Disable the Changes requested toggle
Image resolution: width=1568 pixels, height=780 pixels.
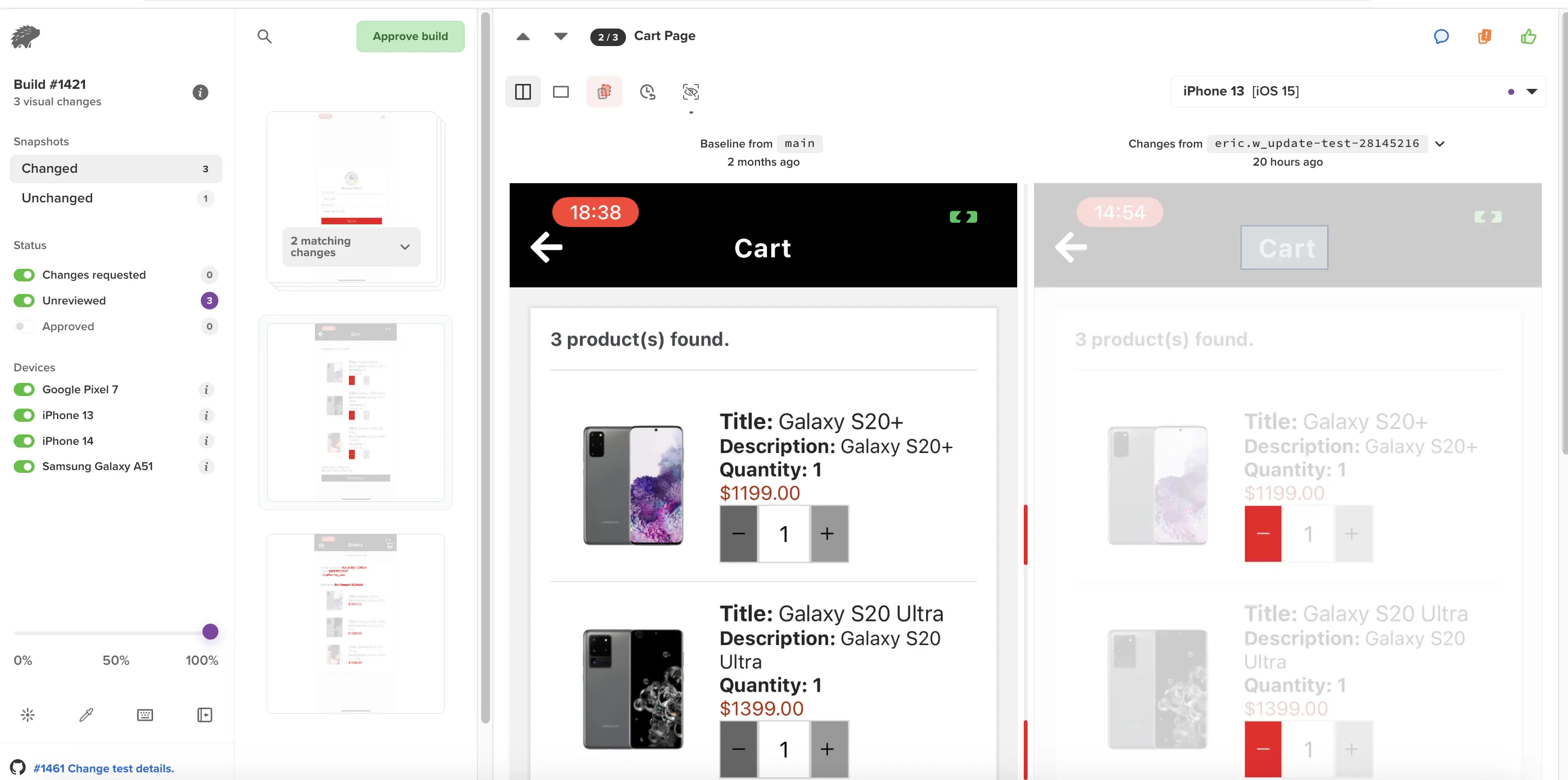coord(24,275)
